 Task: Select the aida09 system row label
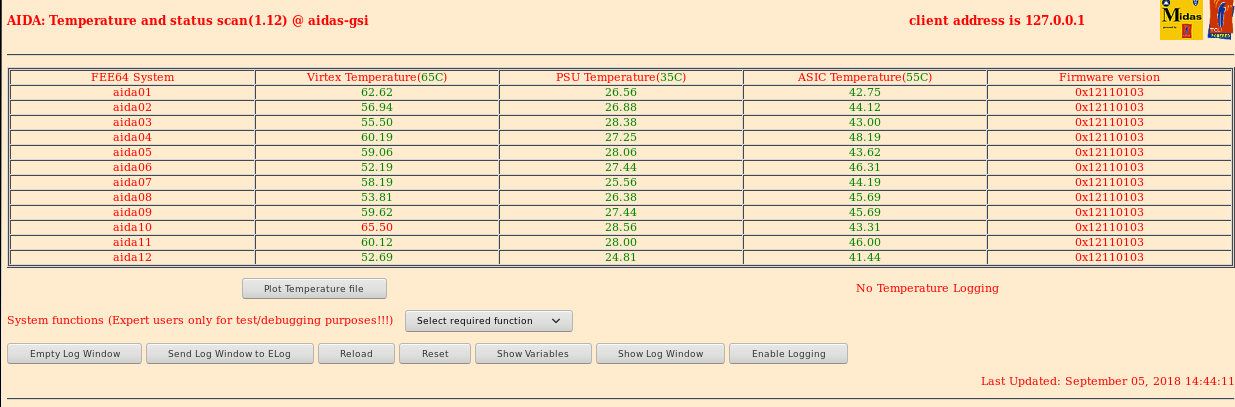click(132, 212)
